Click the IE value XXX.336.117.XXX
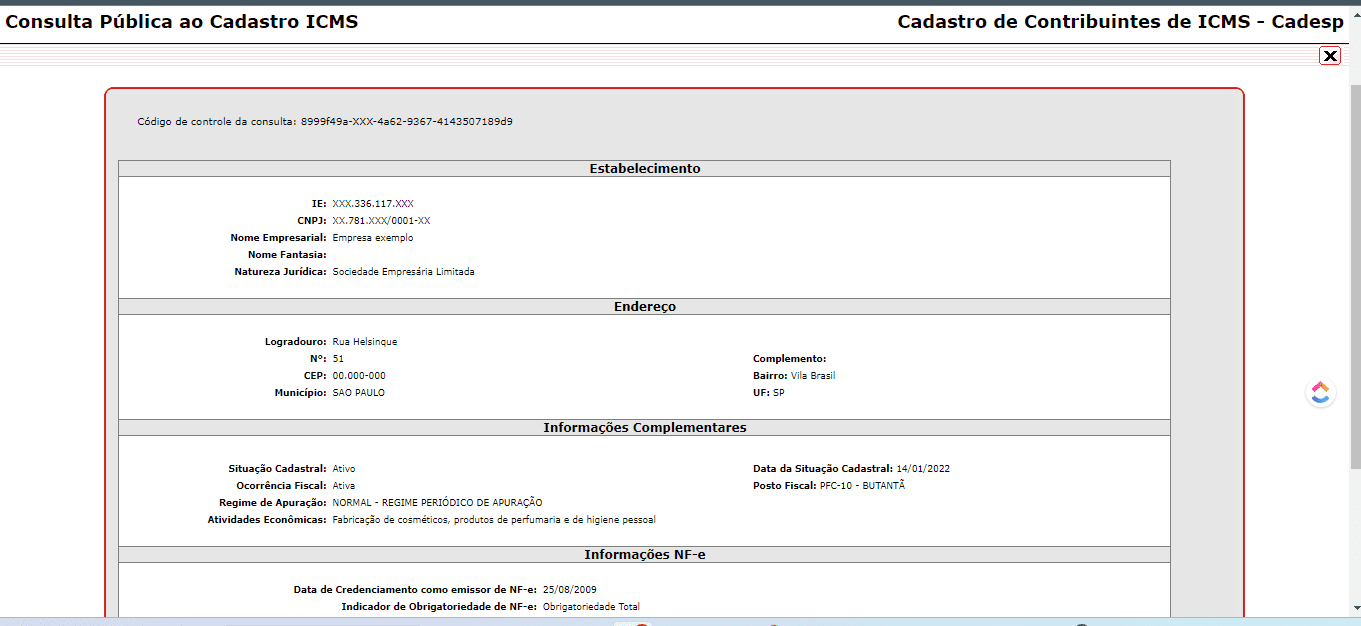 (373, 204)
